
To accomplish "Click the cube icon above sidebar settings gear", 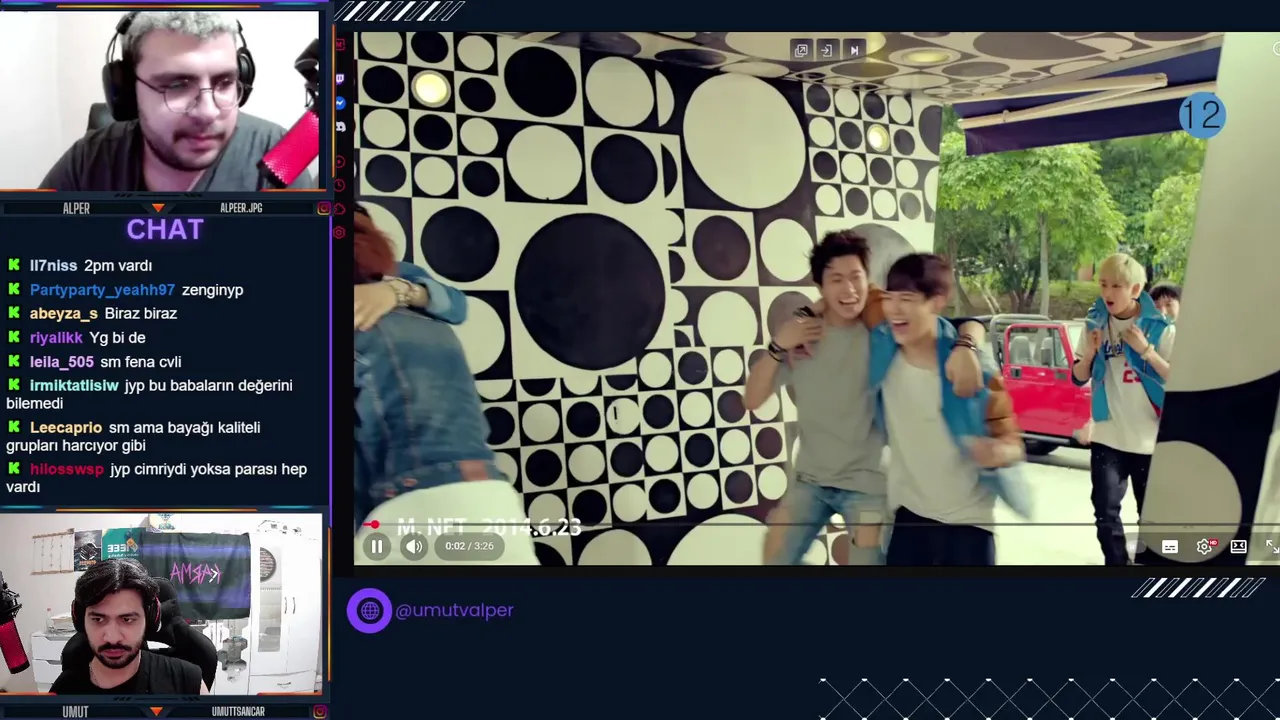I will pos(340,209).
